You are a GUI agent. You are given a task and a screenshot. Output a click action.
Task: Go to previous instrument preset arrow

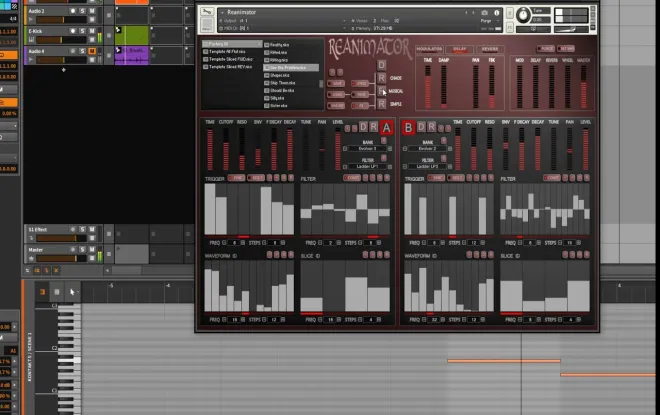tap(466, 13)
